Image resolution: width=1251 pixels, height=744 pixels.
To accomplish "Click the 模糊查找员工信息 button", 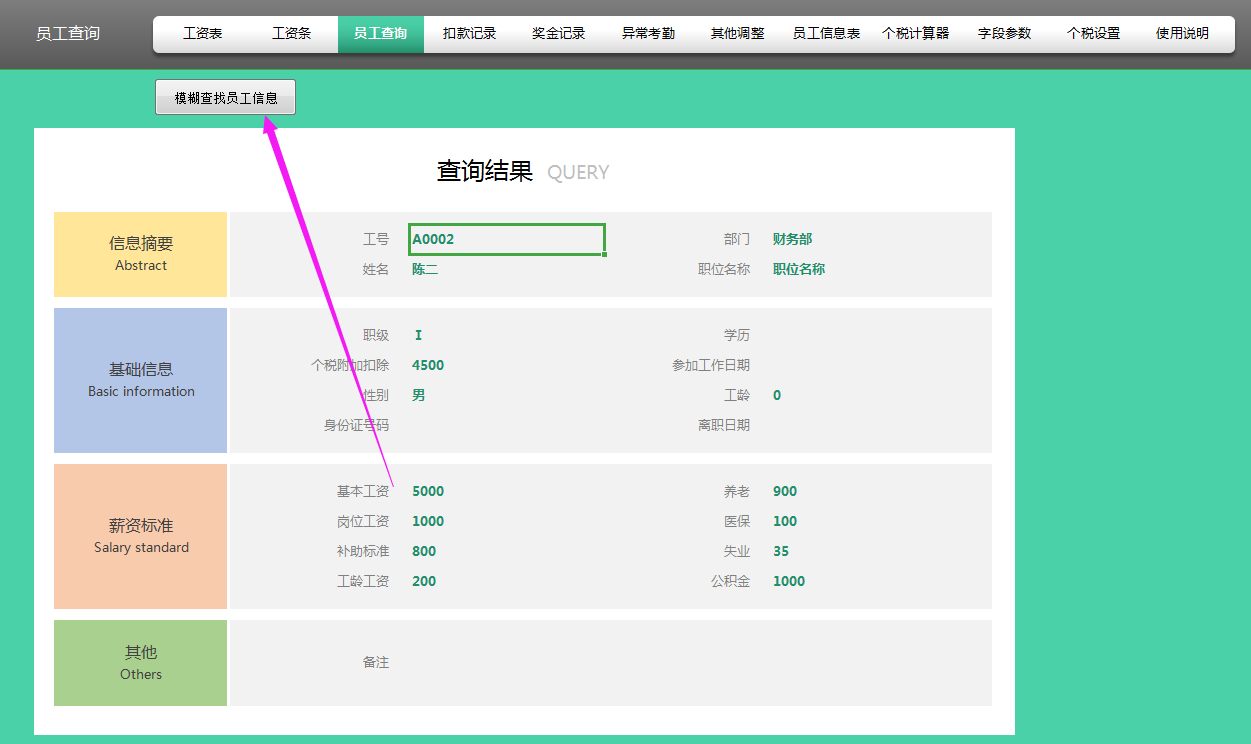I will pos(225,97).
